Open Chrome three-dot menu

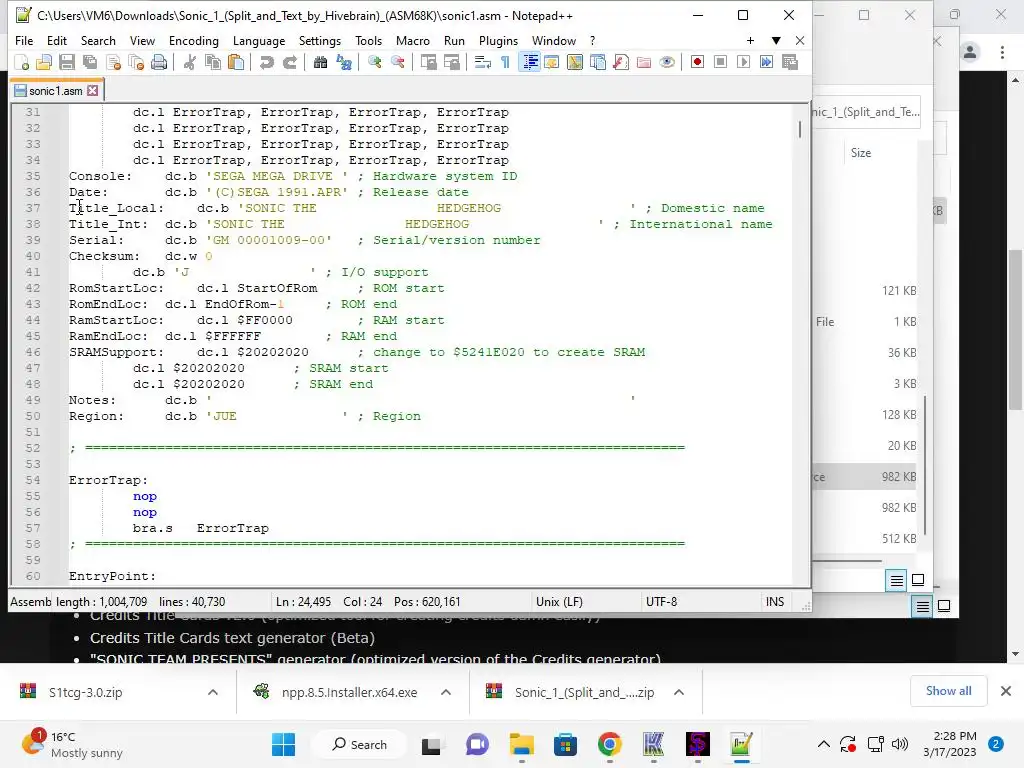pos(1002,52)
